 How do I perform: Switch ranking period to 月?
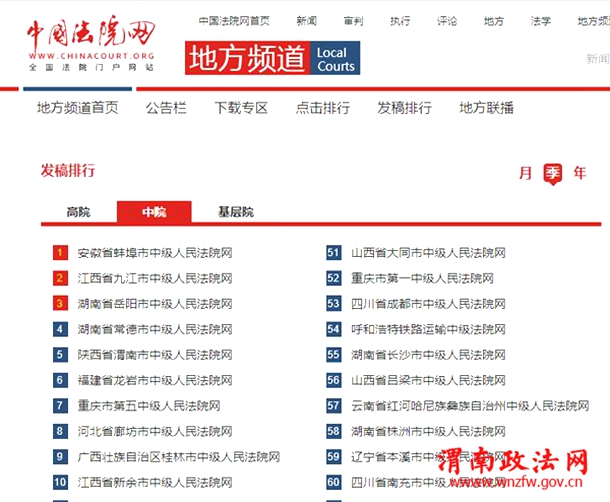(x=526, y=173)
